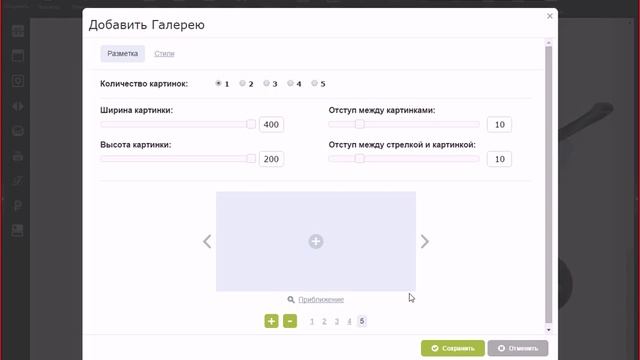The image size is (640, 360).
Task: Click the magnifier icon beside Приближение
Action: point(291,300)
